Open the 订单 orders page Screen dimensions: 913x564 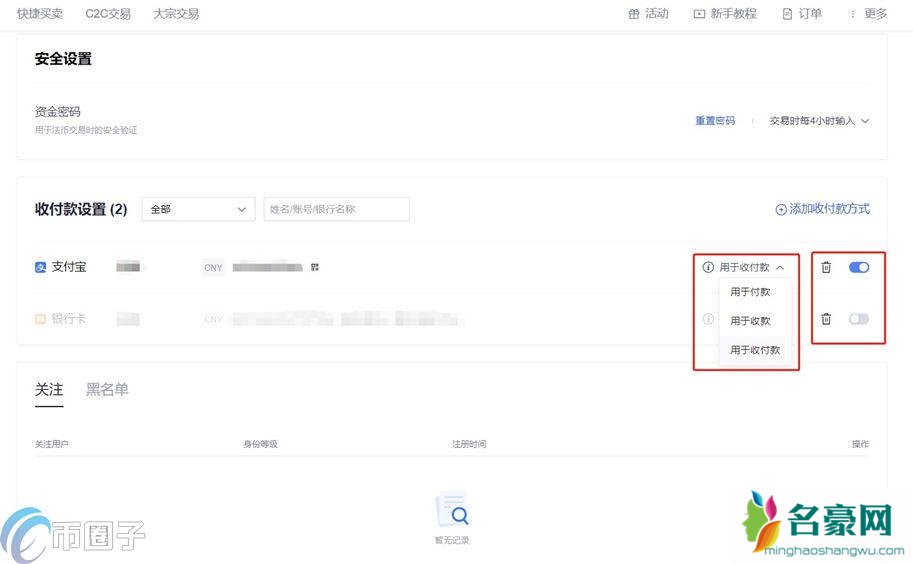(x=810, y=13)
